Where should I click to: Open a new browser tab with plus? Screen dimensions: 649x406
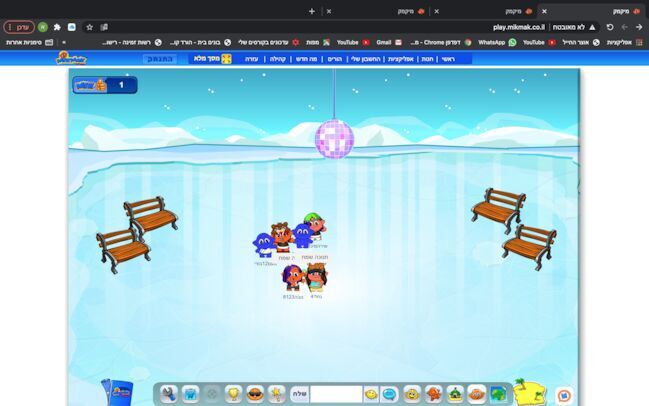click(312, 11)
